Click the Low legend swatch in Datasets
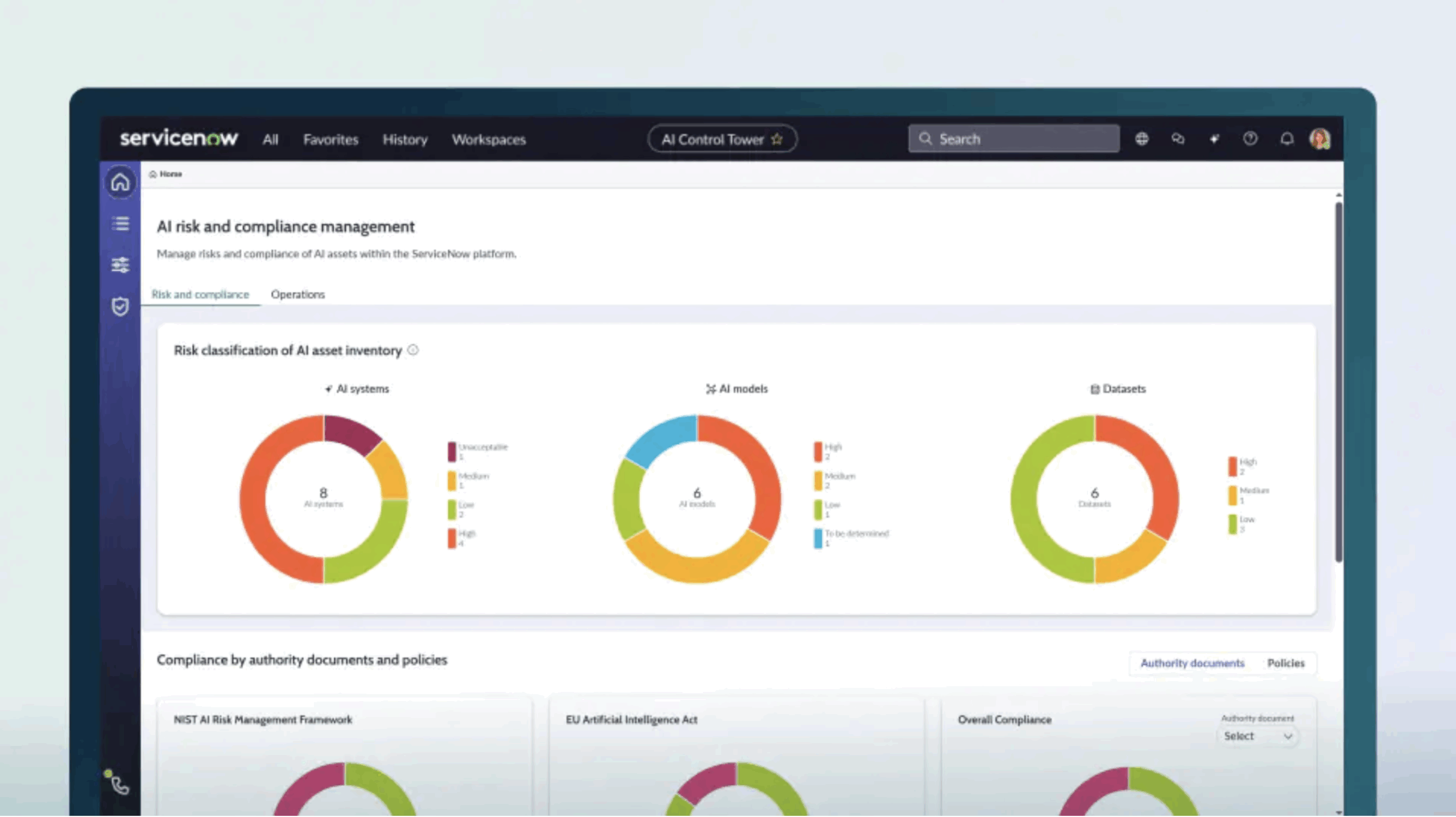Viewport: 1456px width, 817px height. (x=1232, y=524)
